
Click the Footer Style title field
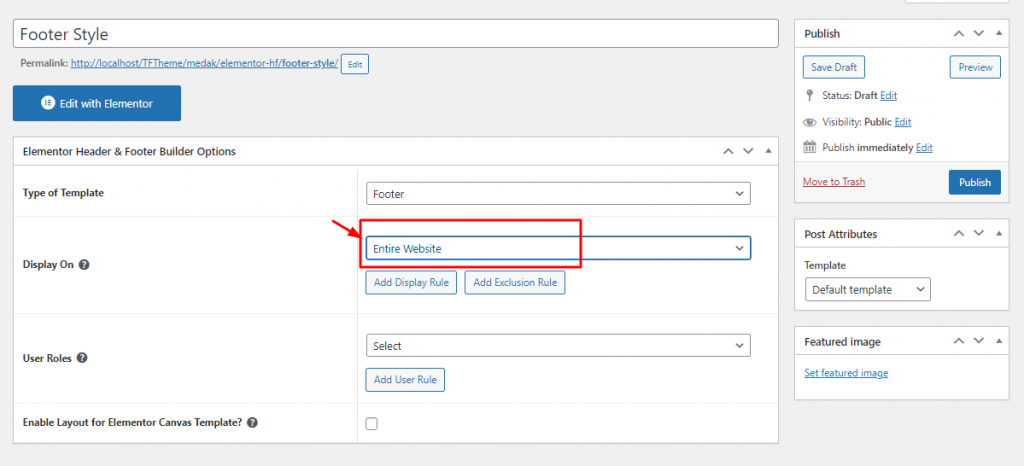pyautogui.click(x=395, y=34)
